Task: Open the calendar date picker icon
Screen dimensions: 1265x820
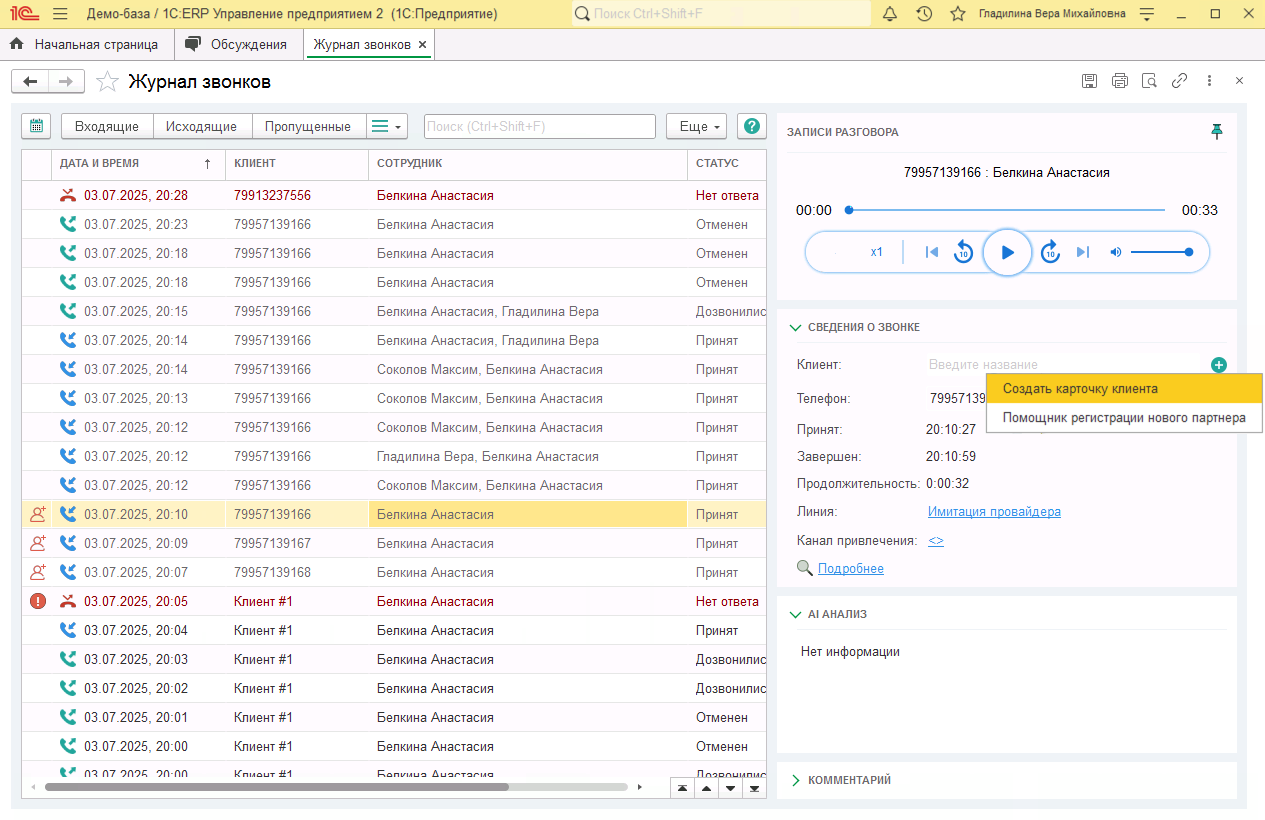Action: click(36, 126)
